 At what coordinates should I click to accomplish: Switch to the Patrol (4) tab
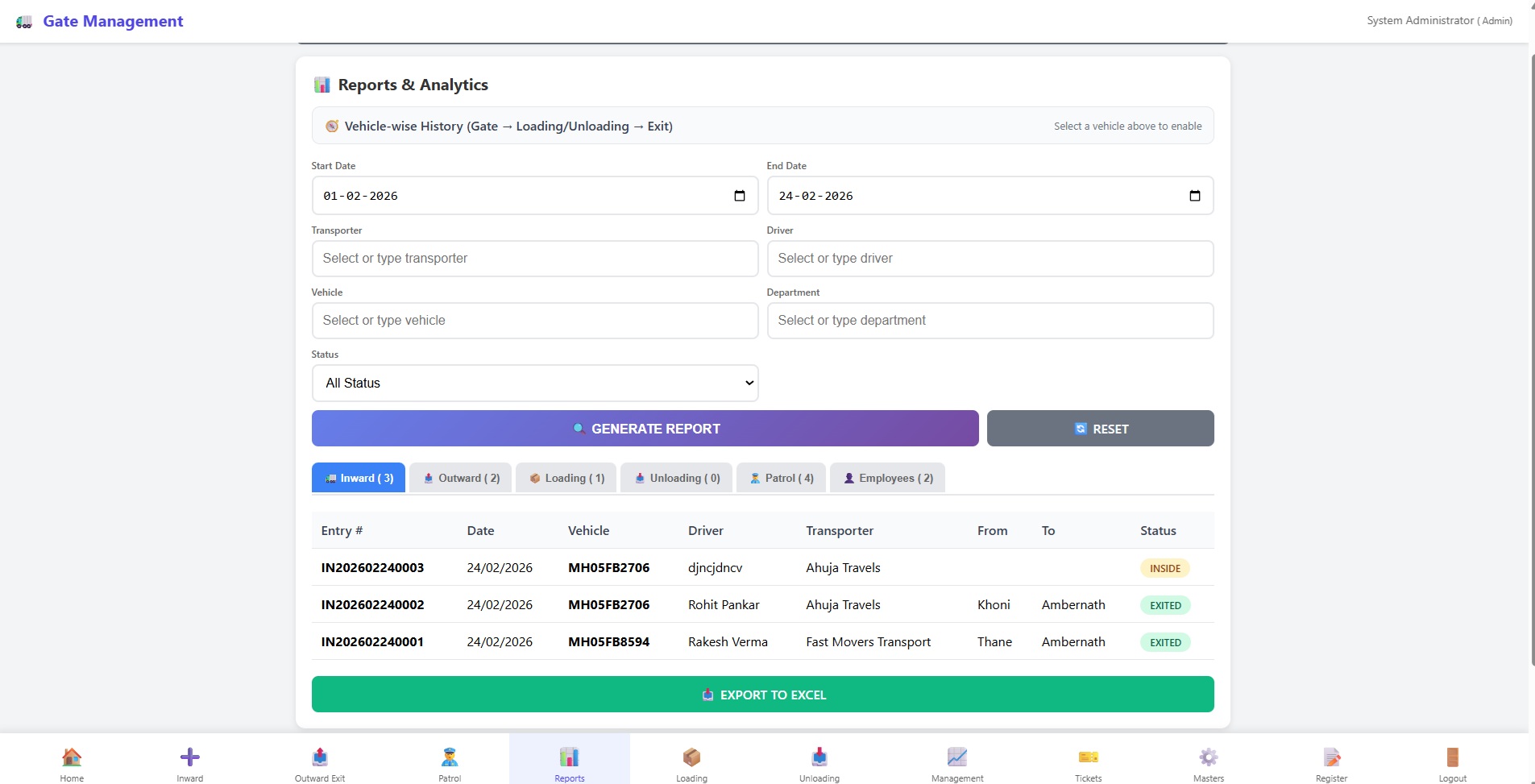pyautogui.click(x=781, y=478)
